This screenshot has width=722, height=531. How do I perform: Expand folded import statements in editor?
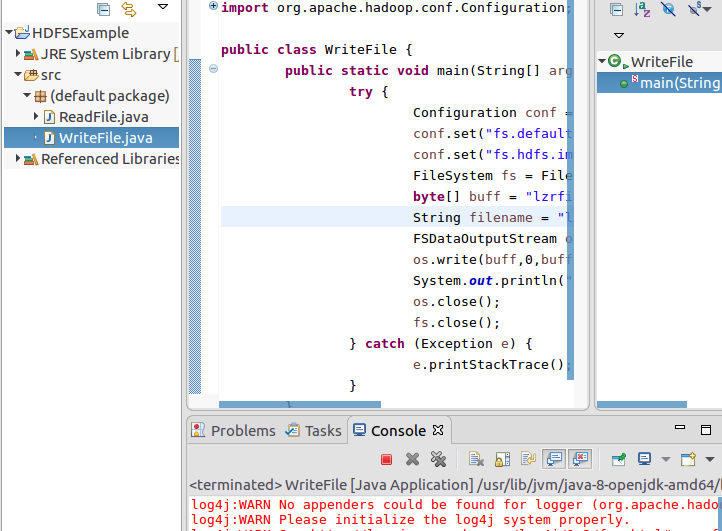pos(213,6)
